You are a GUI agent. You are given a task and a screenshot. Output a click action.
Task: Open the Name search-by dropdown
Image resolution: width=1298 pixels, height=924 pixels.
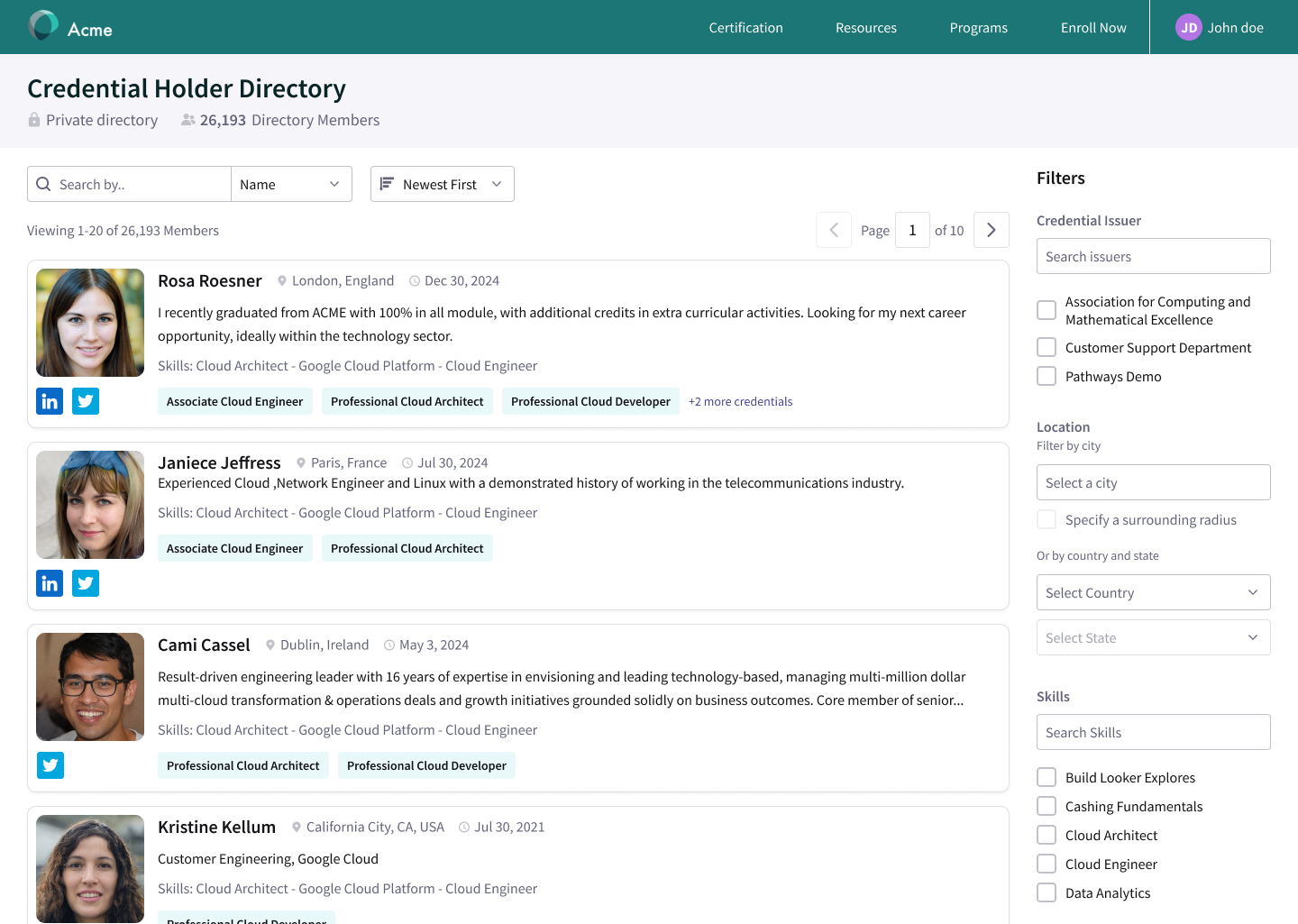click(290, 184)
